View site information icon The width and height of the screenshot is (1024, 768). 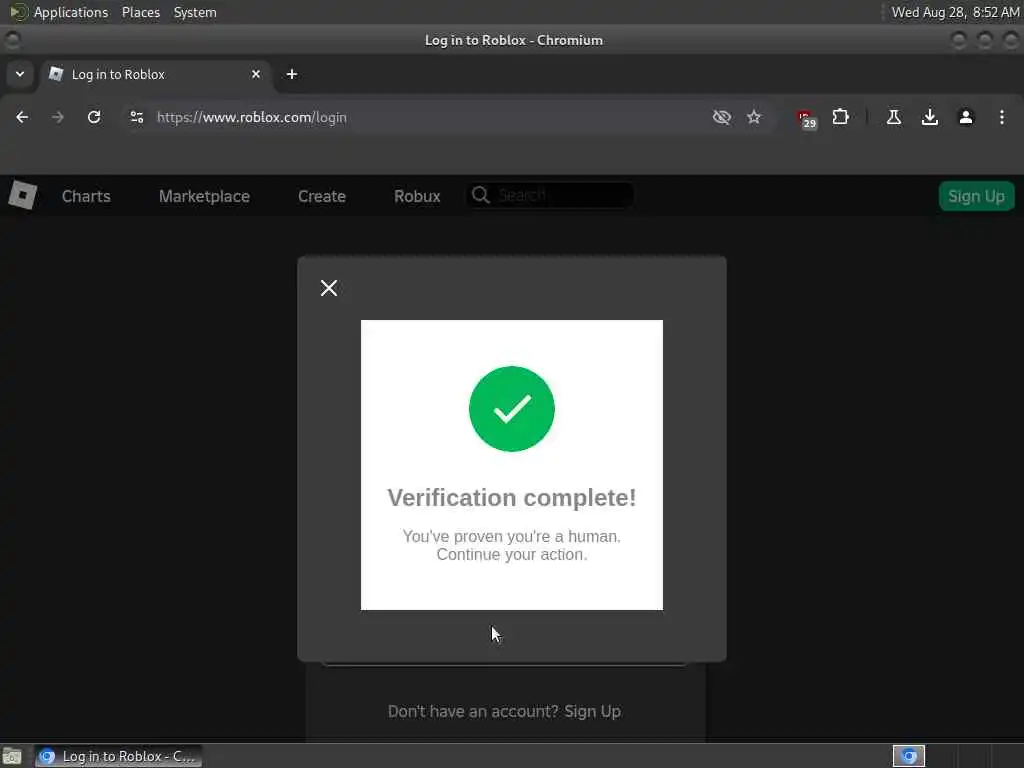tap(136, 118)
